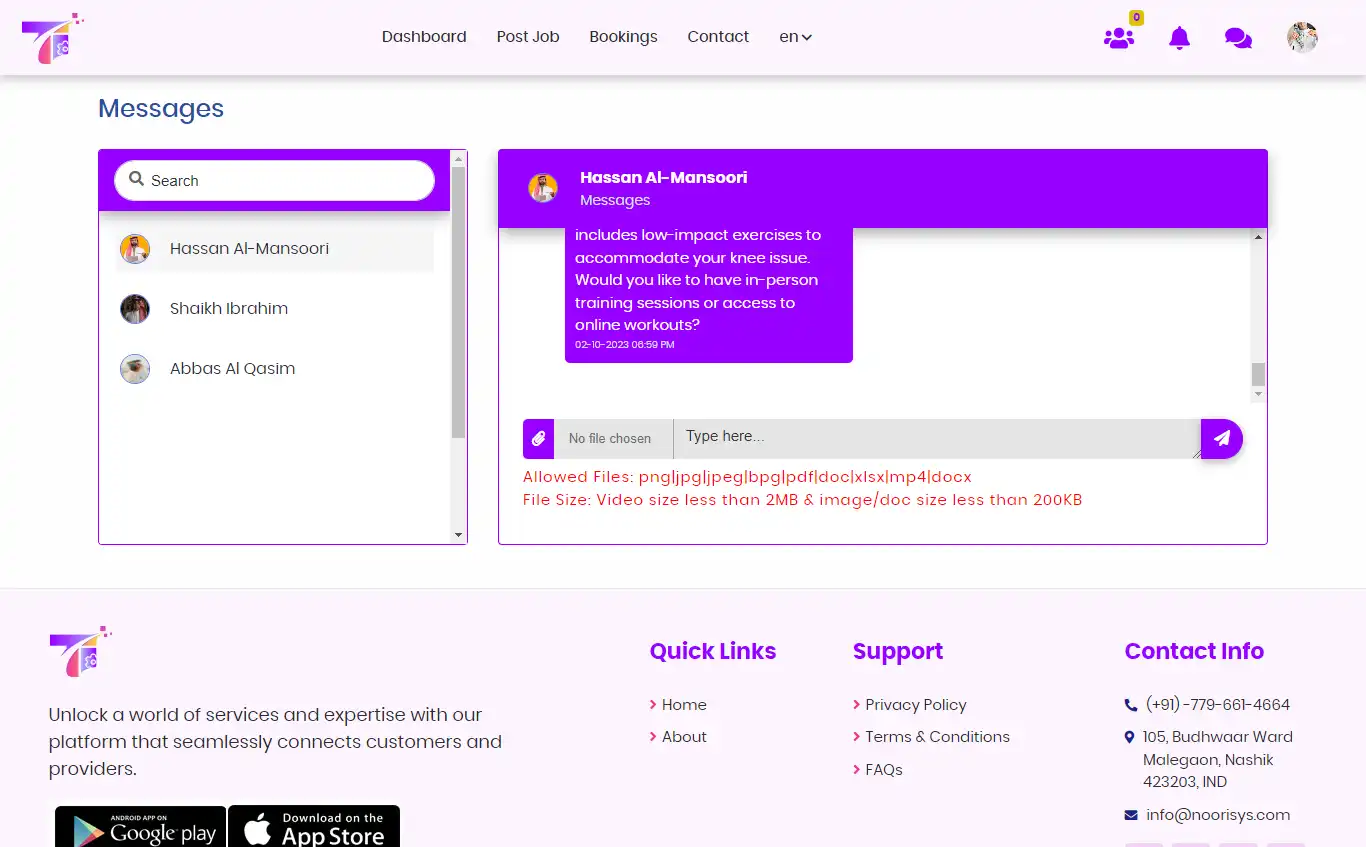Click the No file chosen file selector

(610, 438)
